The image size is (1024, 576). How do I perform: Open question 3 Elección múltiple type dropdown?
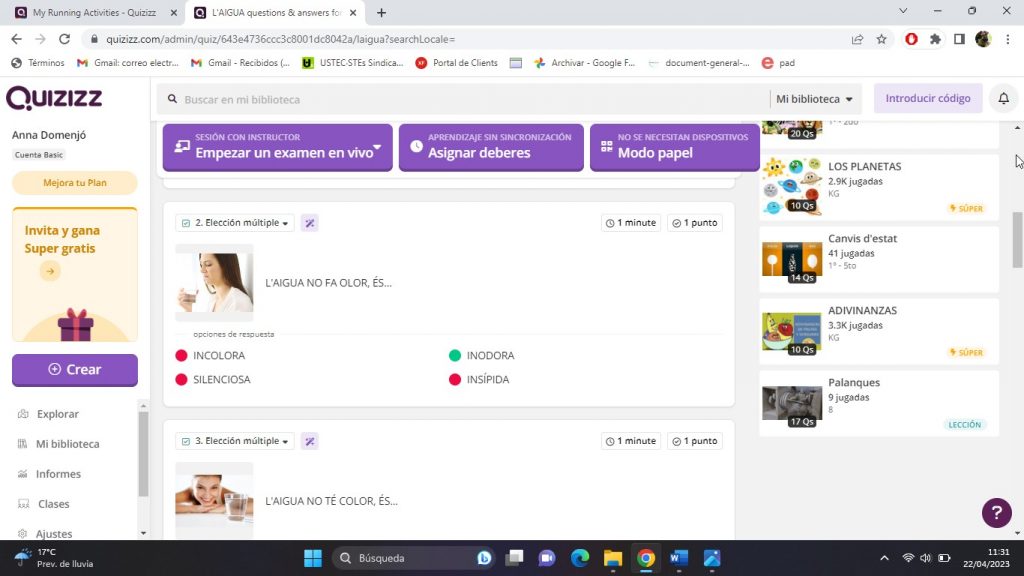pos(235,441)
